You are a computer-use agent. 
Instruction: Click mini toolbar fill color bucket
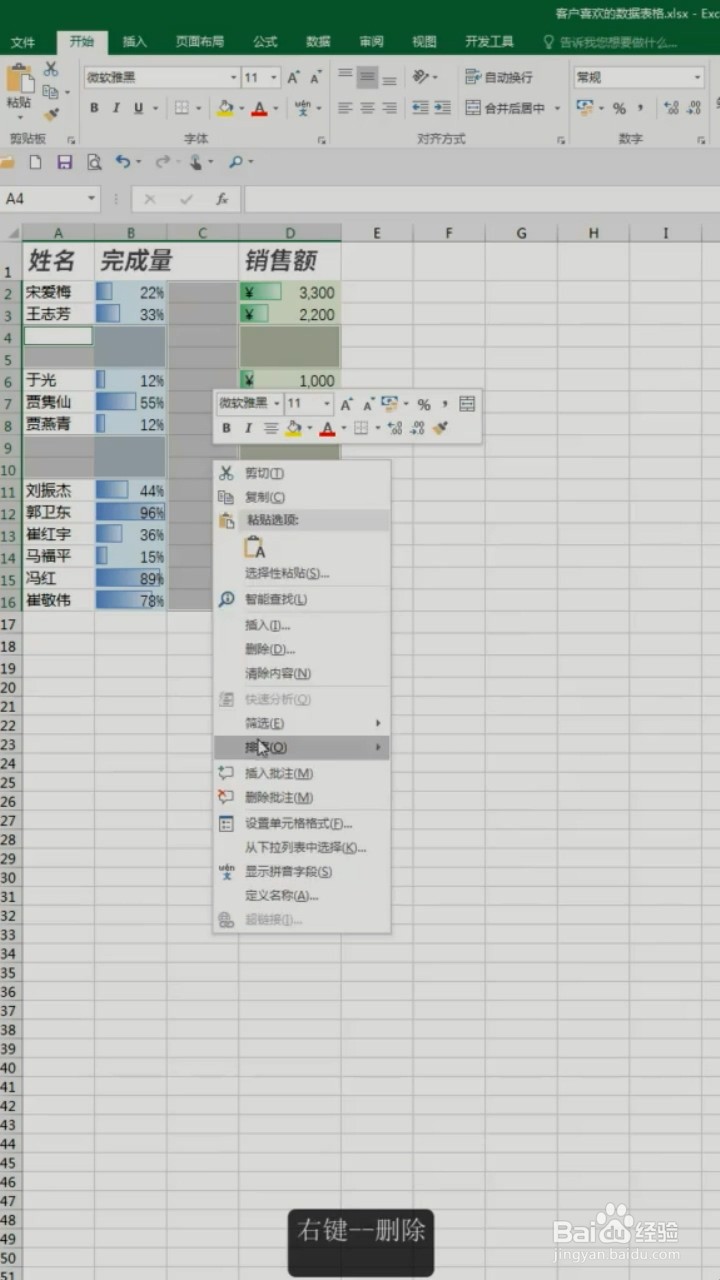(x=293, y=428)
